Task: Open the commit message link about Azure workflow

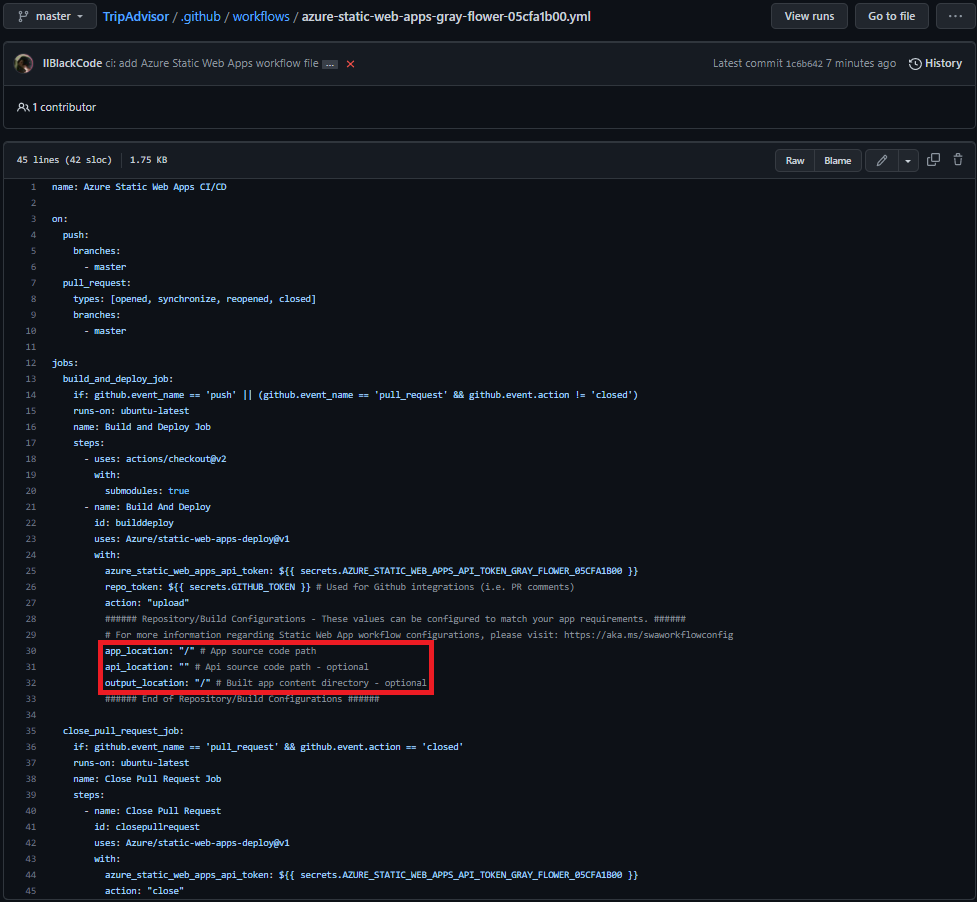Action: [x=212, y=64]
